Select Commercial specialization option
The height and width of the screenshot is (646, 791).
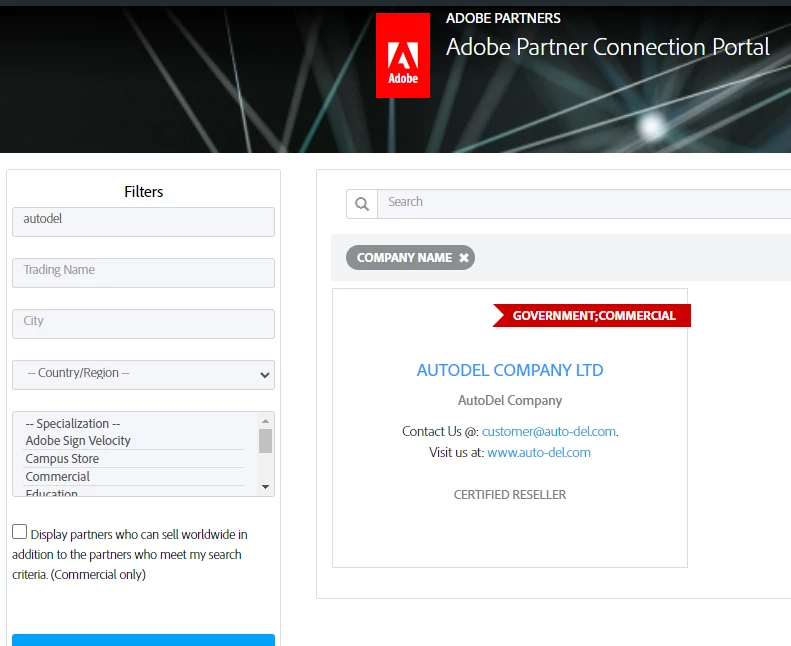coord(58,477)
